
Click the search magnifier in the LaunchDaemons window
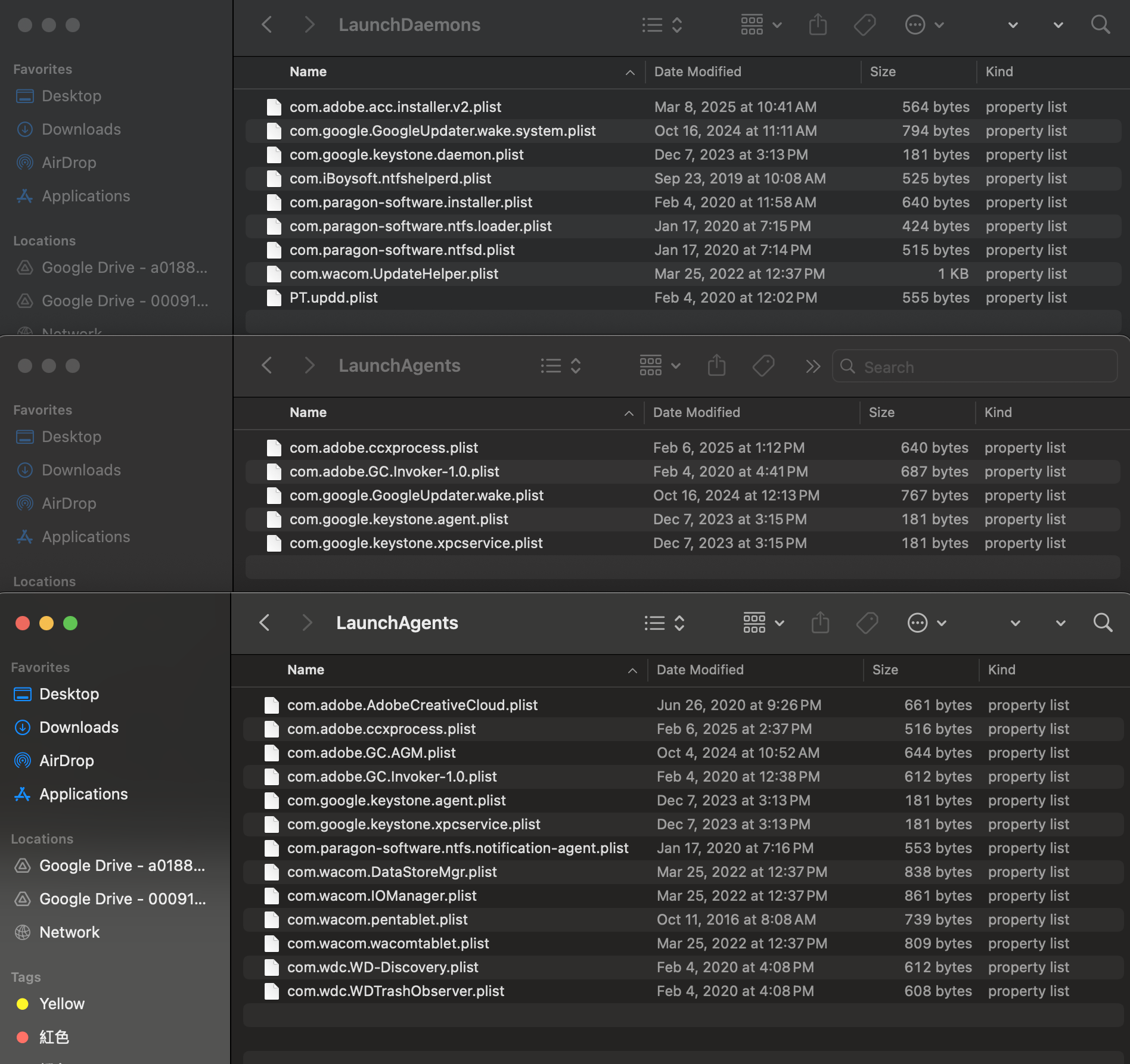coord(1100,25)
